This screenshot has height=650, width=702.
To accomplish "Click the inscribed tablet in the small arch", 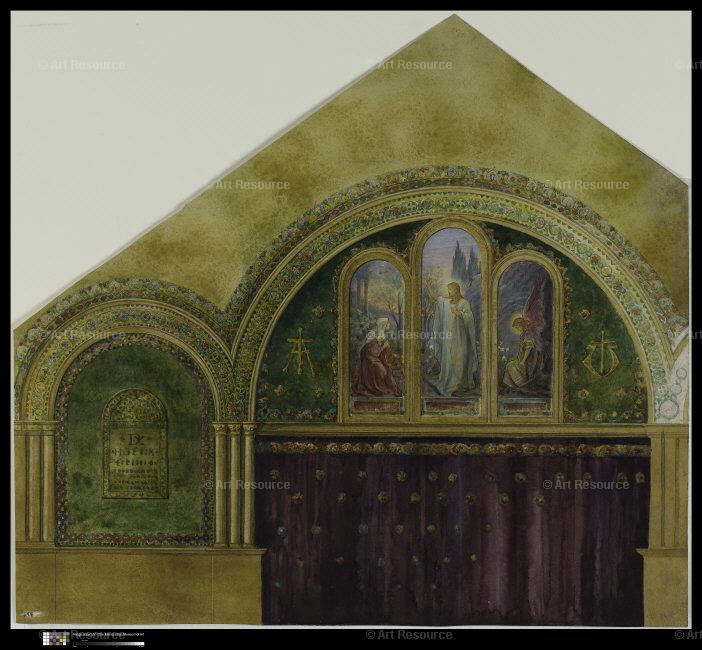I will tap(135, 443).
